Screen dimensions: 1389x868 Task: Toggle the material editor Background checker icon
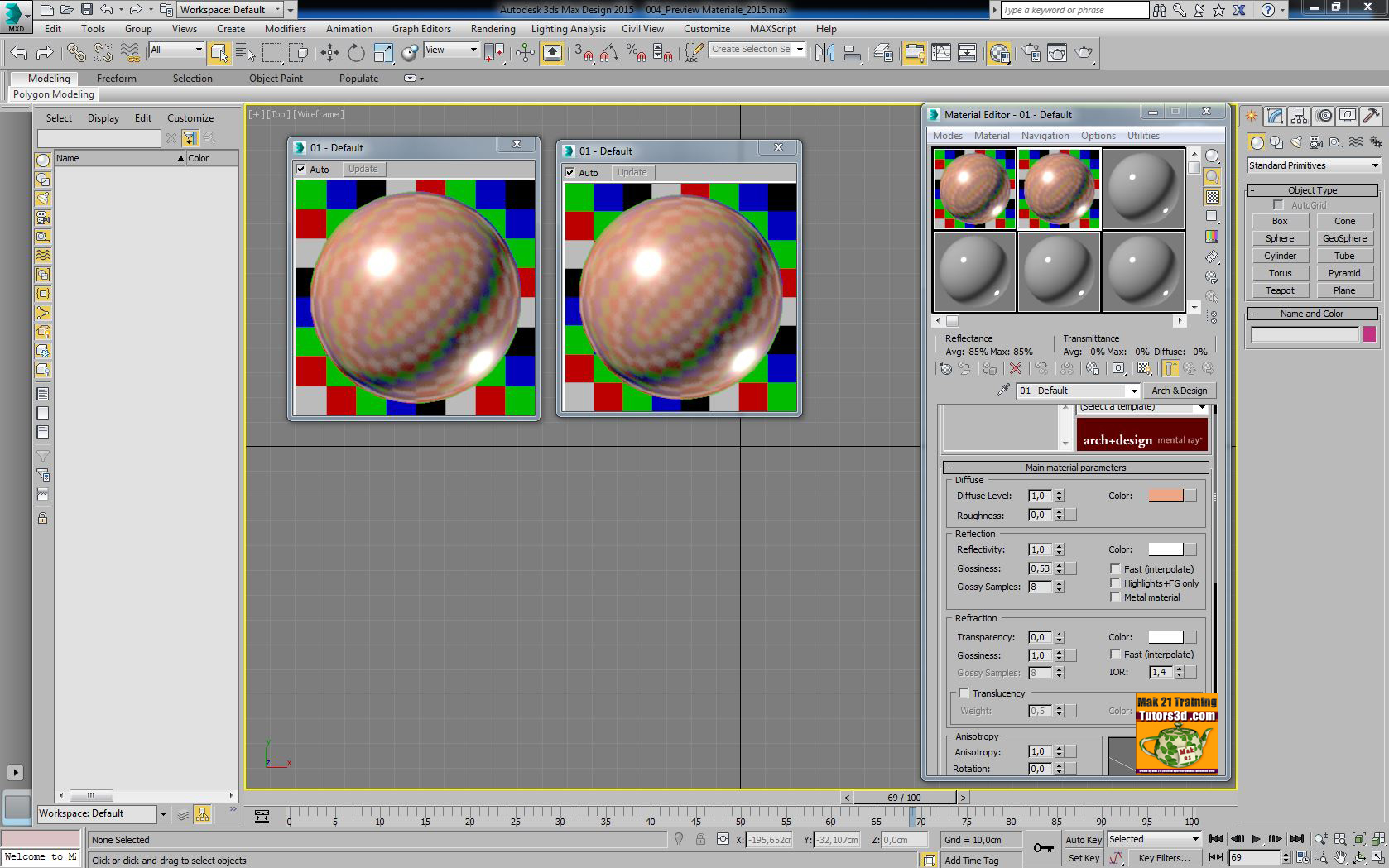pyautogui.click(x=1212, y=196)
